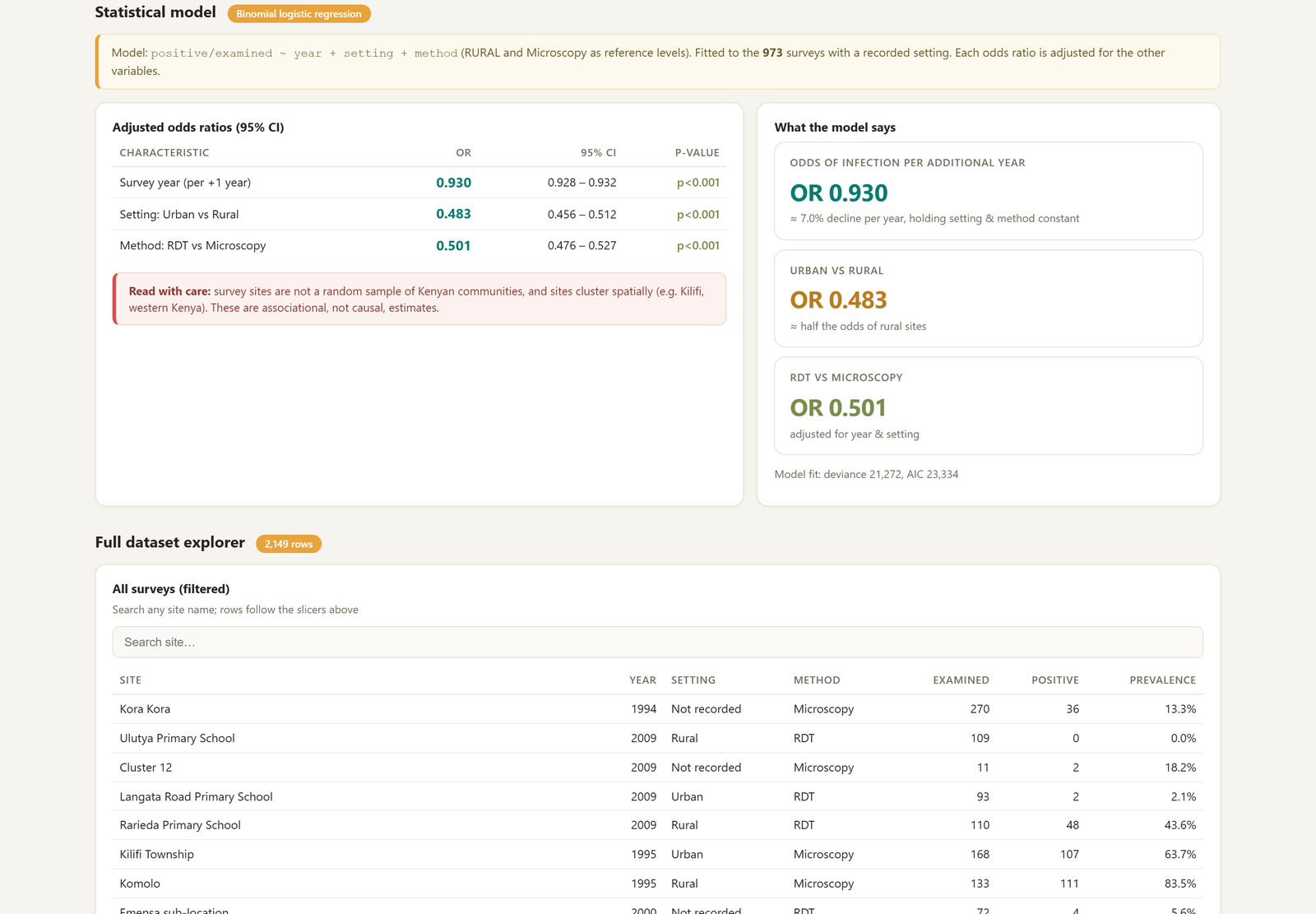The image size is (1316, 914).
Task: Click the What the model says title
Action: coord(835,128)
